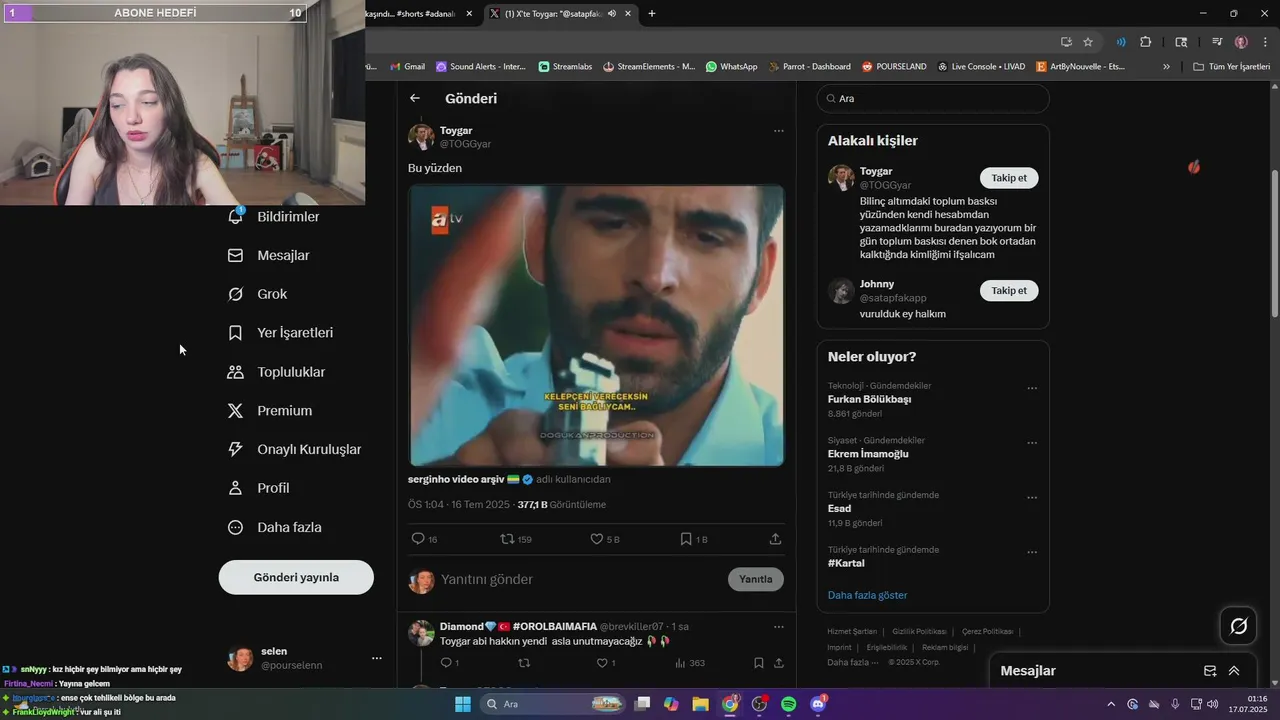This screenshot has height=720, width=1280.
Task: Open Windows Start menu
Action: point(463,704)
